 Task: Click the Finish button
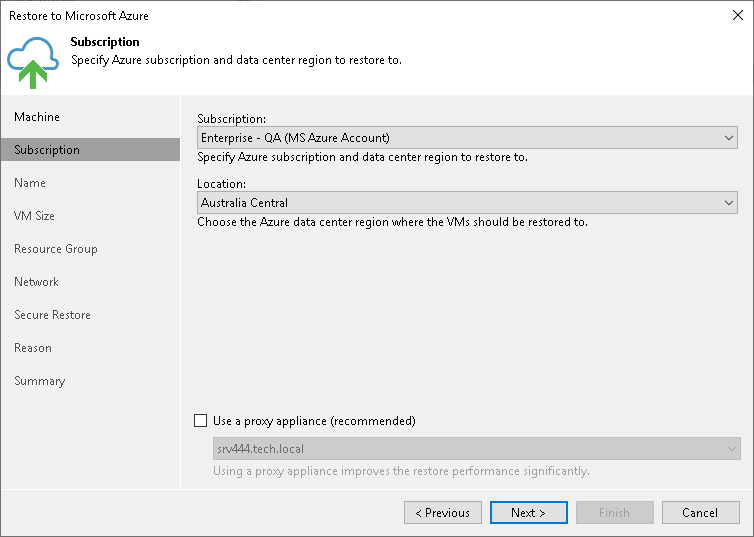click(x=615, y=512)
